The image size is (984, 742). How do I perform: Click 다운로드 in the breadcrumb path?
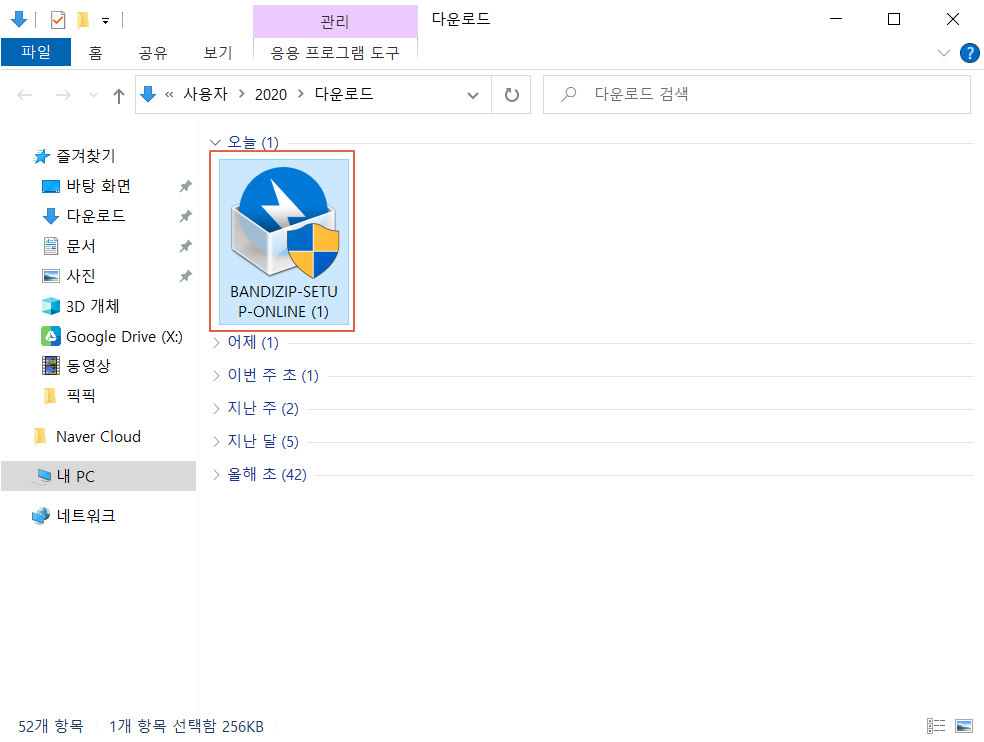point(344,94)
